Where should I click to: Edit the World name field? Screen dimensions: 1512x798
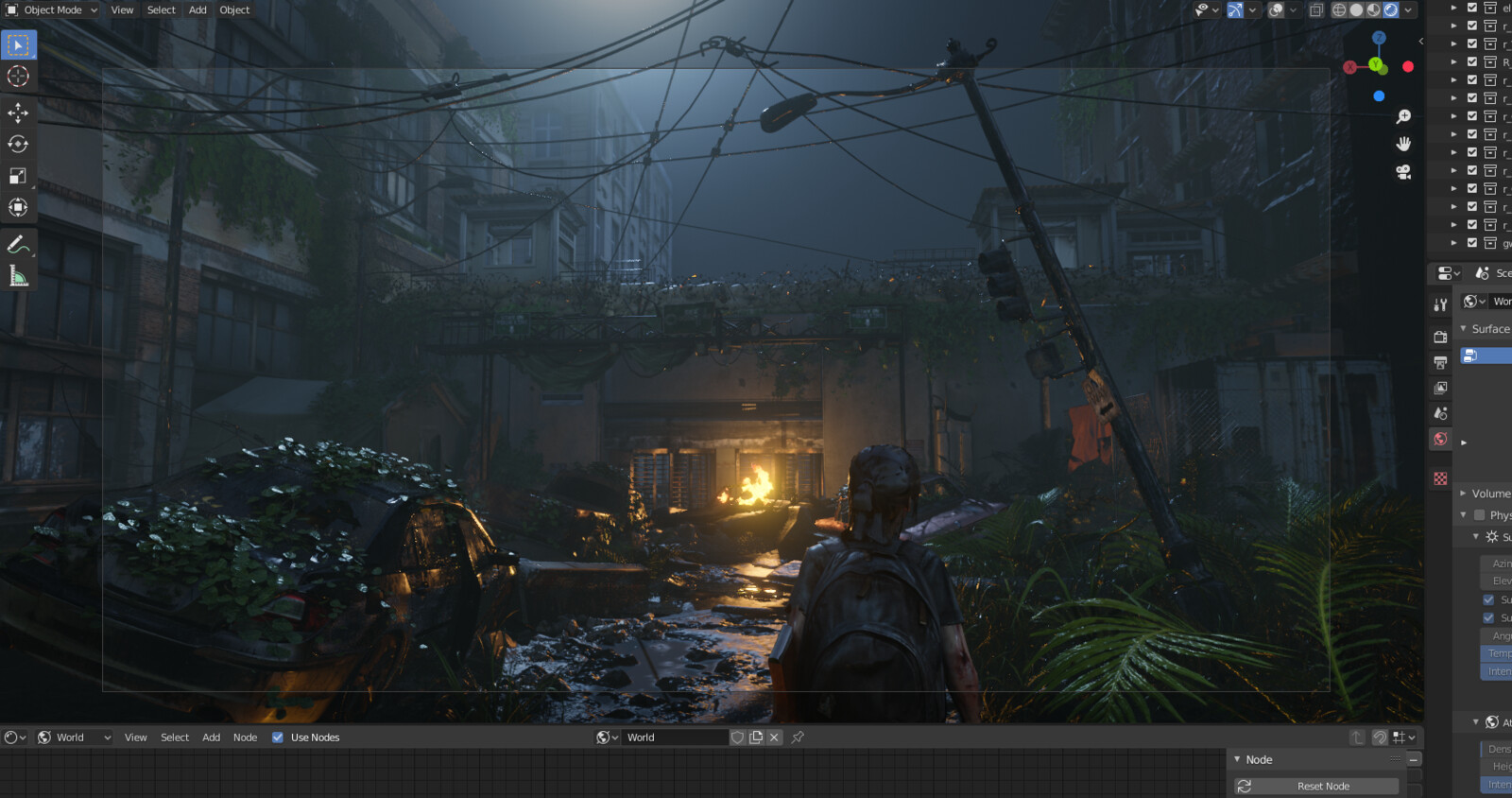676,737
